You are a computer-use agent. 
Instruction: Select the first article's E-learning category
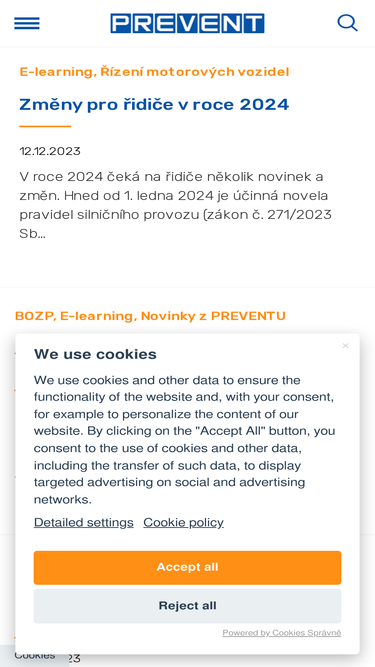click(x=56, y=72)
